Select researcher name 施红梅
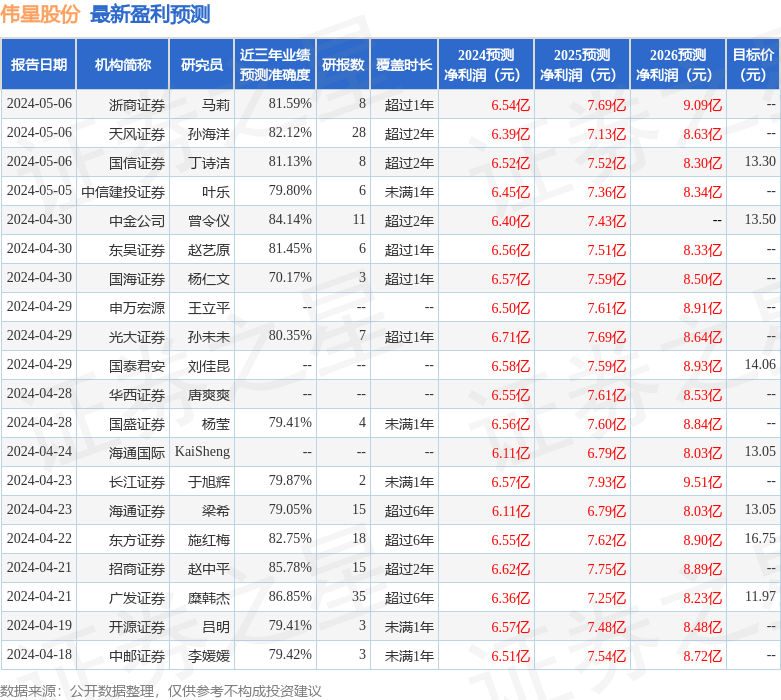Viewport: 781px width, 700px height. [x=209, y=540]
